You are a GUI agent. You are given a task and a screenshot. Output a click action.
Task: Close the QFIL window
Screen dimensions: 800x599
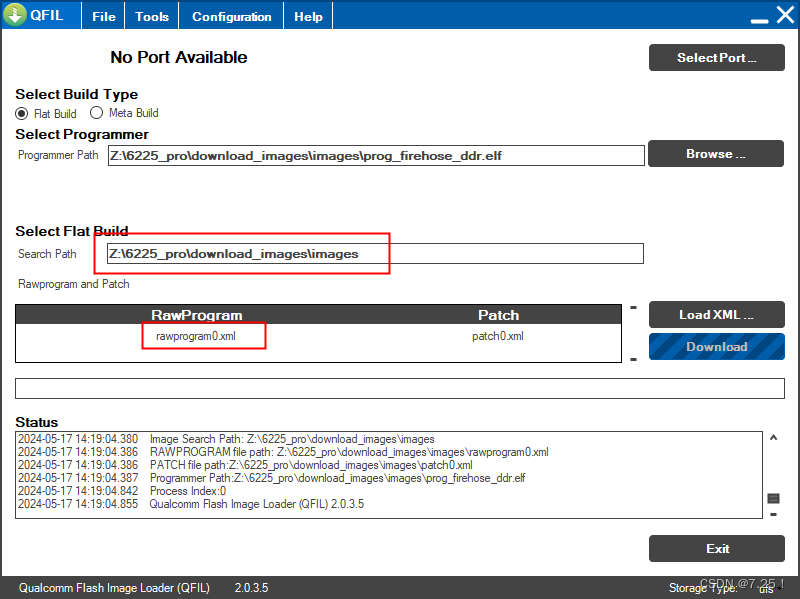(x=785, y=15)
